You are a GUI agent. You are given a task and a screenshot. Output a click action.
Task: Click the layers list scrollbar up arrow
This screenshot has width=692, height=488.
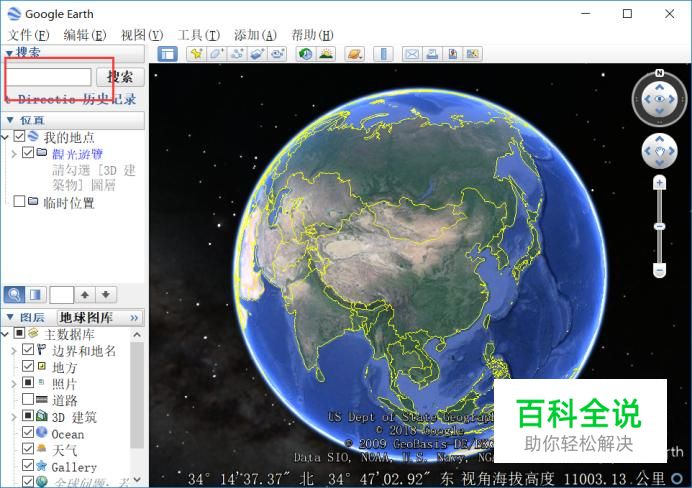137,335
